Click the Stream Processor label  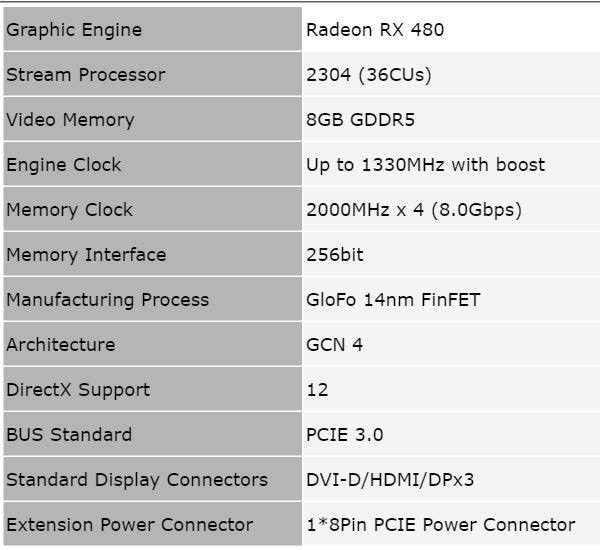click(x=86, y=75)
